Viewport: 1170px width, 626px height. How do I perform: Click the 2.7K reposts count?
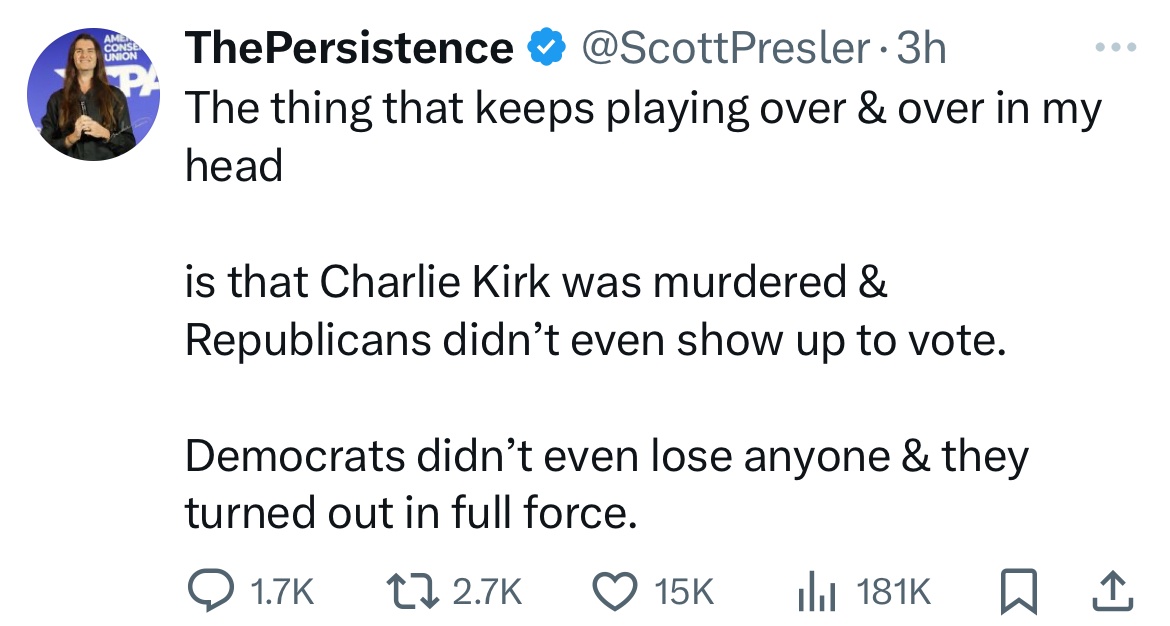pos(488,593)
